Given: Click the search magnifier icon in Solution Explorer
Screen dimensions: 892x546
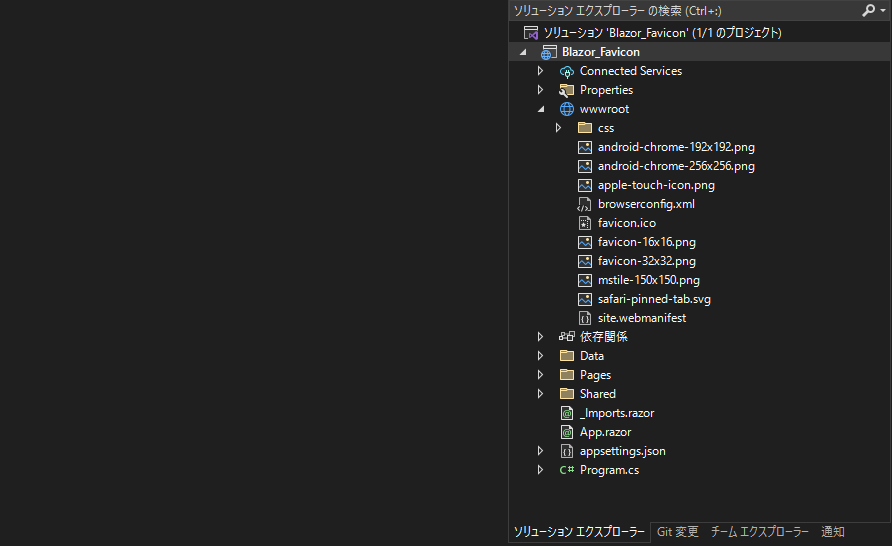Looking at the screenshot, I should pos(868,10).
